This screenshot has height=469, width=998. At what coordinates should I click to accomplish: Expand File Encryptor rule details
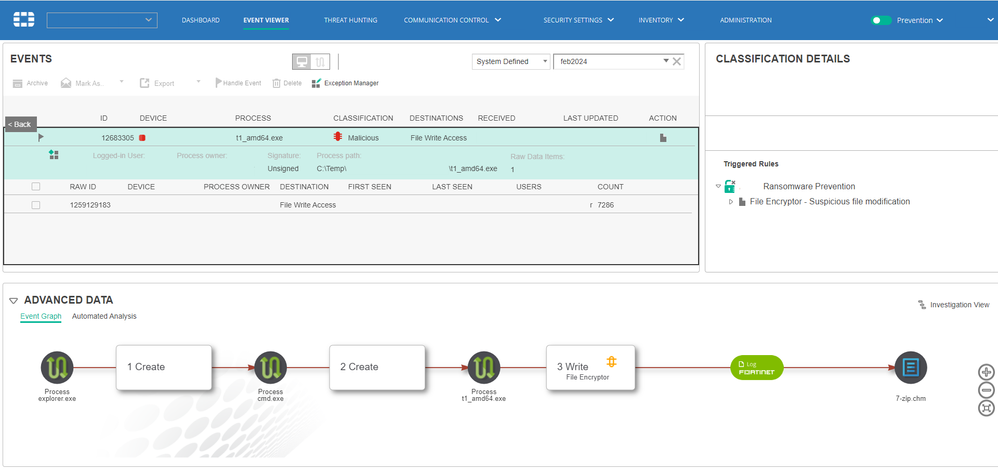(x=730, y=202)
